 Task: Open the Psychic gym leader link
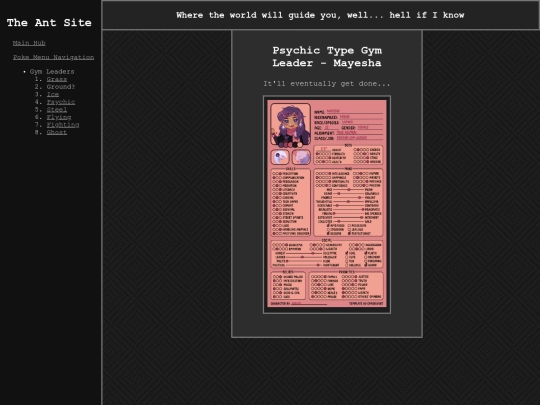[61, 102]
